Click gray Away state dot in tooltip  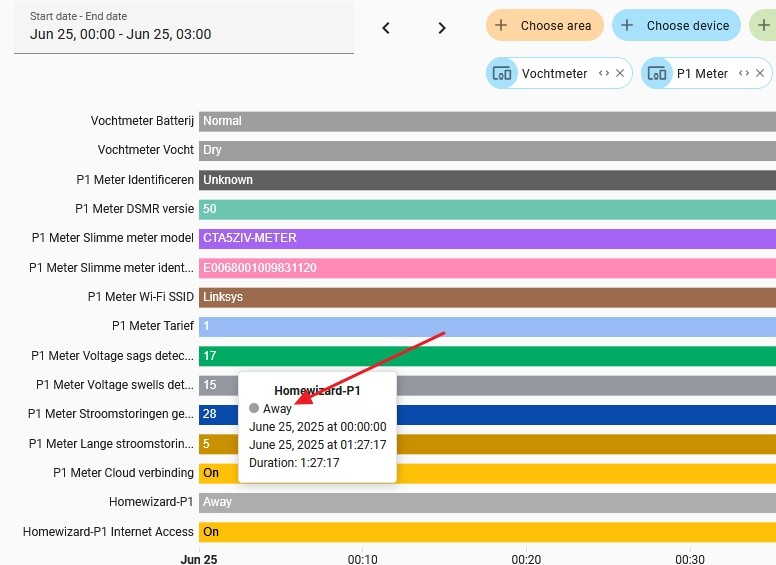[254, 408]
